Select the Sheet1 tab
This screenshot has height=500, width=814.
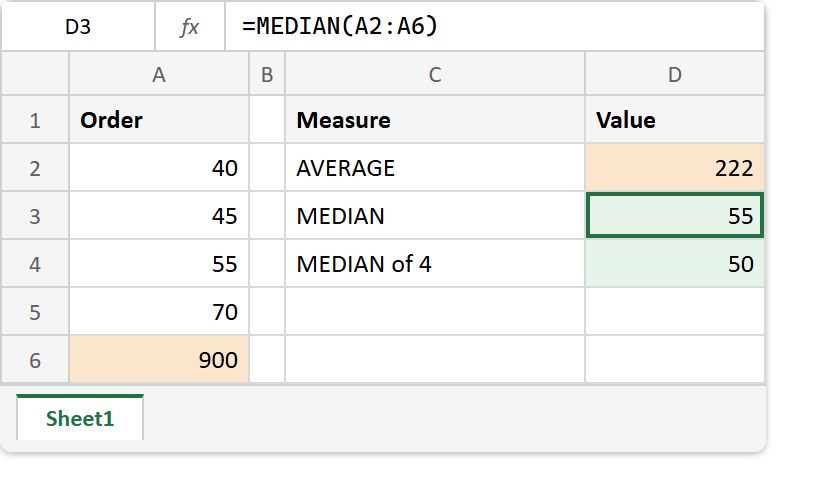click(x=80, y=418)
